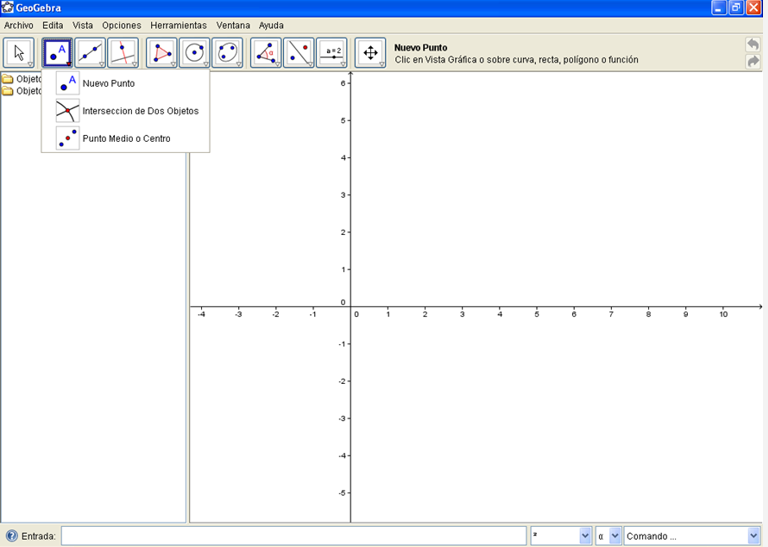Expand the Comando dropdown list

coord(753,536)
